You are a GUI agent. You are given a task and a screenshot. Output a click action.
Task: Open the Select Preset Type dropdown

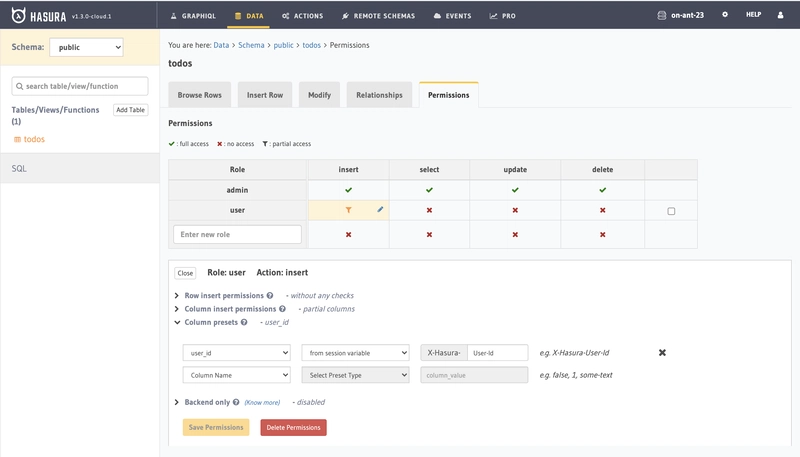point(356,375)
